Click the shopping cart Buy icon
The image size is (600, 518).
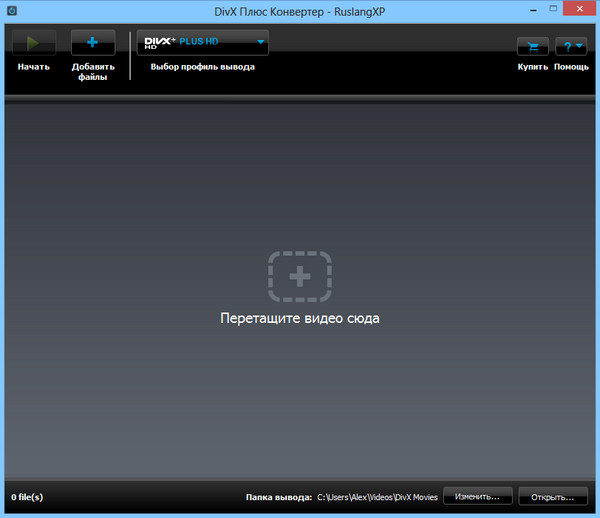tap(532, 47)
